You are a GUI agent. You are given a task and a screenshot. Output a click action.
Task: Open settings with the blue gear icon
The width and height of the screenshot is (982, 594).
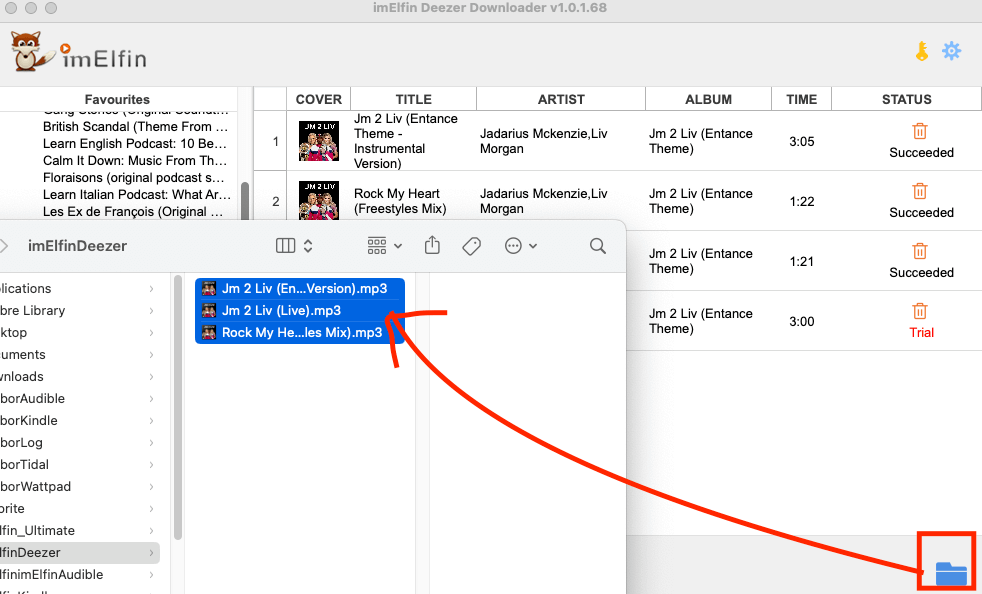tap(951, 51)
